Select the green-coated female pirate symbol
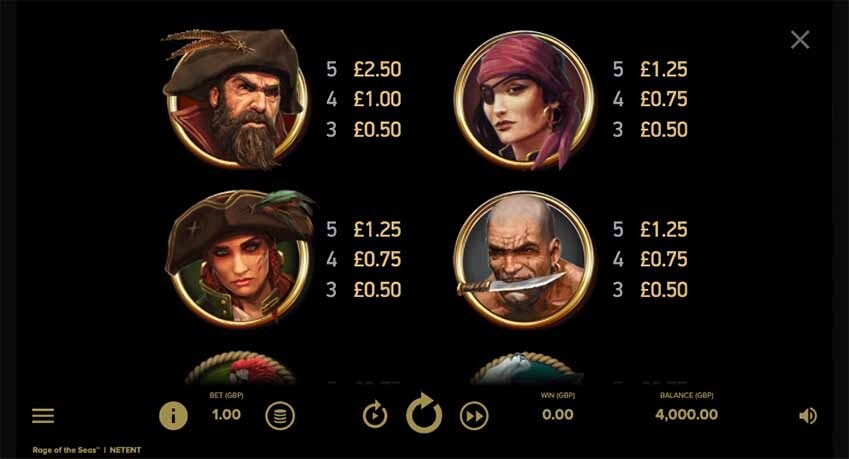This screenshot has width=849, height=459. pyautogui.click(x=239, y=259)
